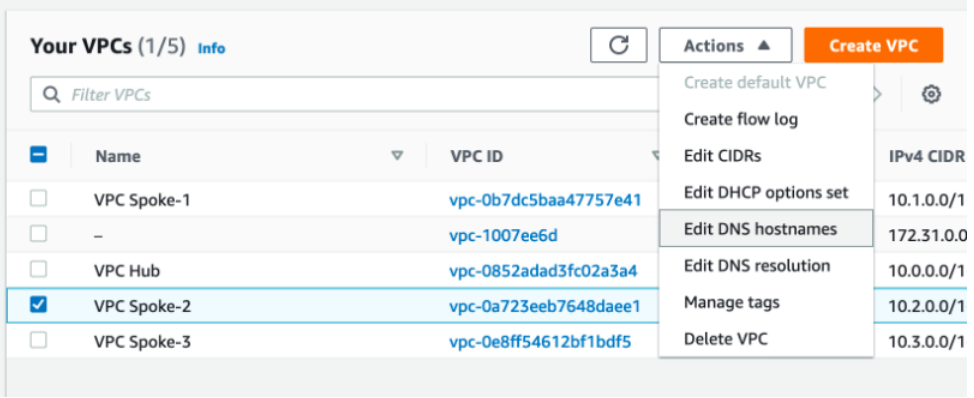Choose Create flow log from Actions

766,119
